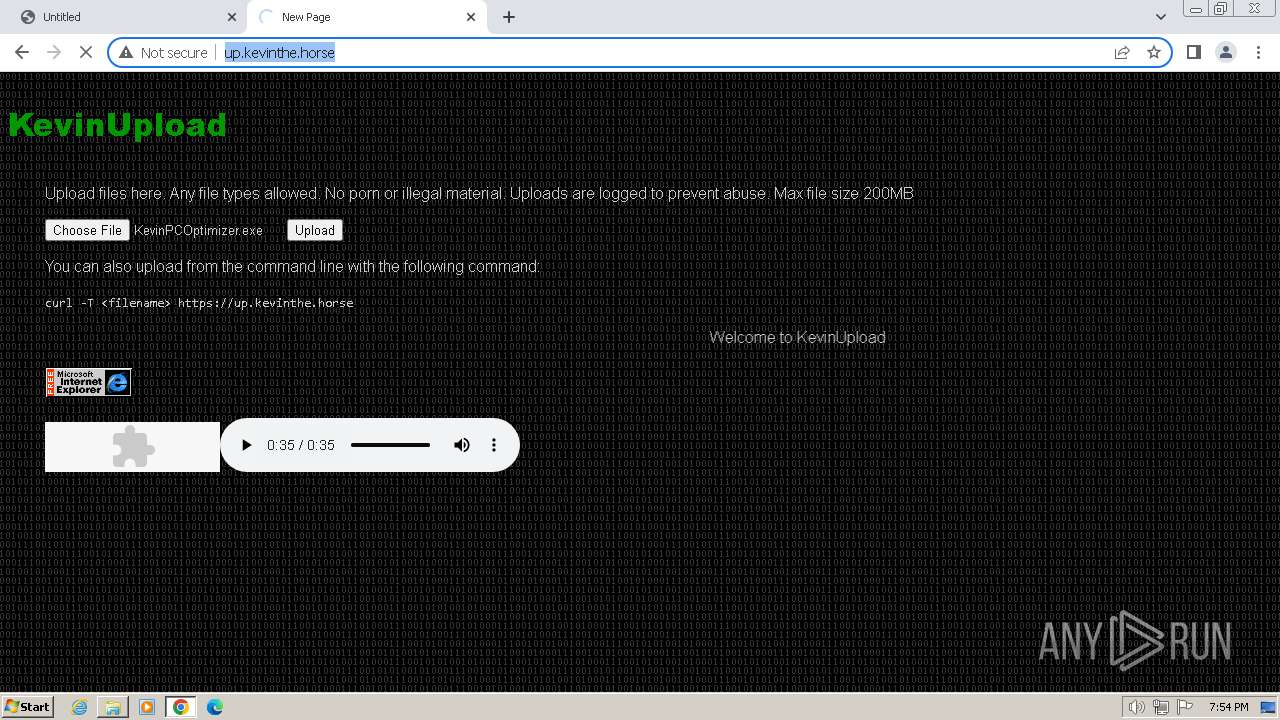Click the missing plugin puzzle placeholder
The height and width of the screenshot is (720, 1280).
tap(132, 447)
